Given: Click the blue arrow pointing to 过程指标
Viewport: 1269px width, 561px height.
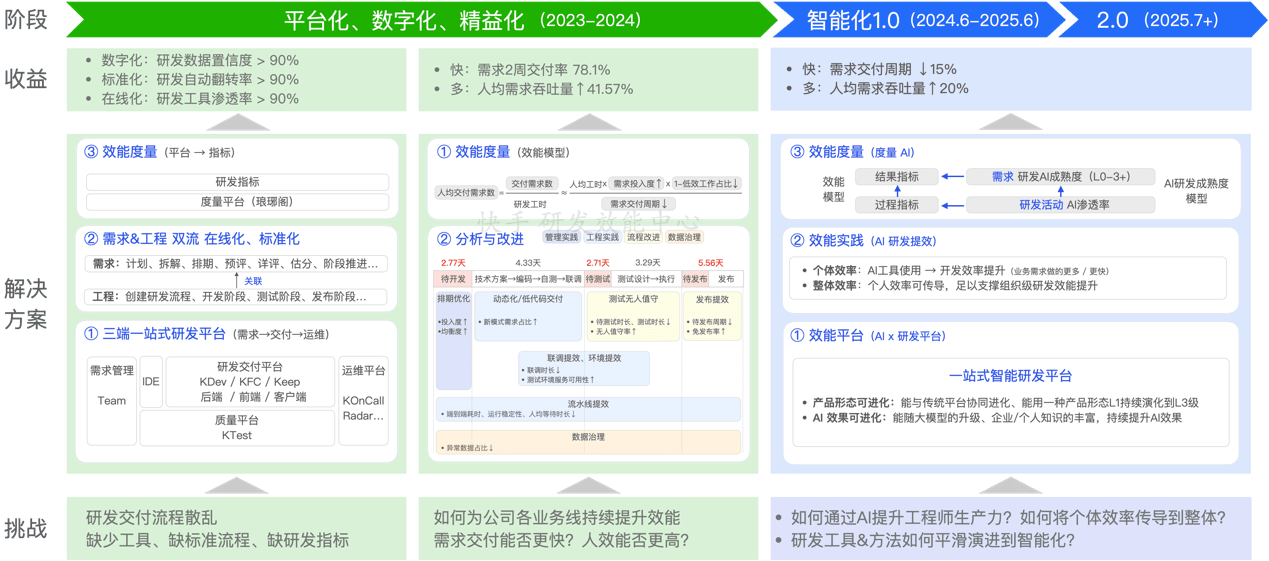Looking at the screenshot, I should (x=952, y=205).
